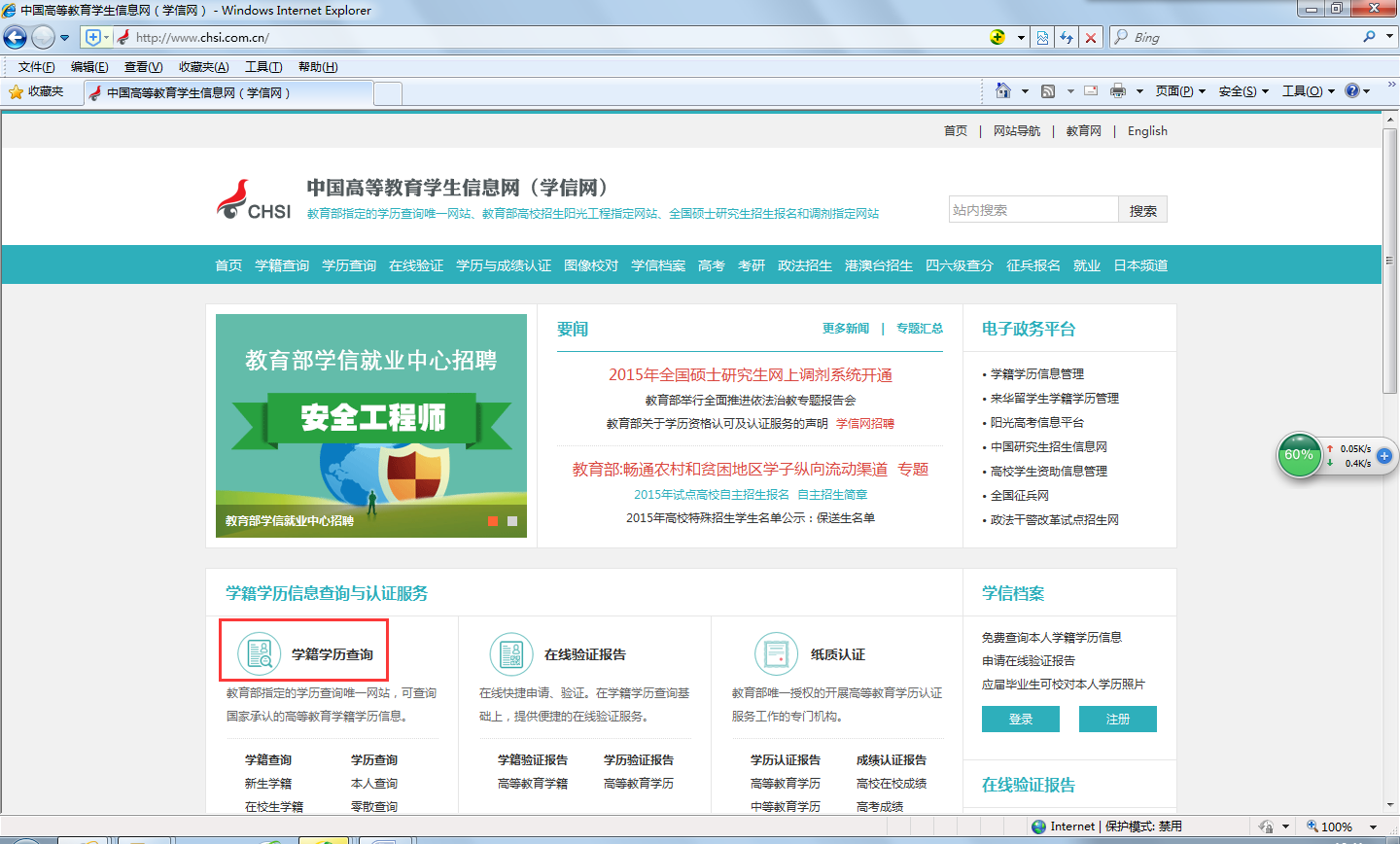Open the 页面(P) dropdown menu
Viewport: 1400px width, 844px height.
[x=1180, y=91]
